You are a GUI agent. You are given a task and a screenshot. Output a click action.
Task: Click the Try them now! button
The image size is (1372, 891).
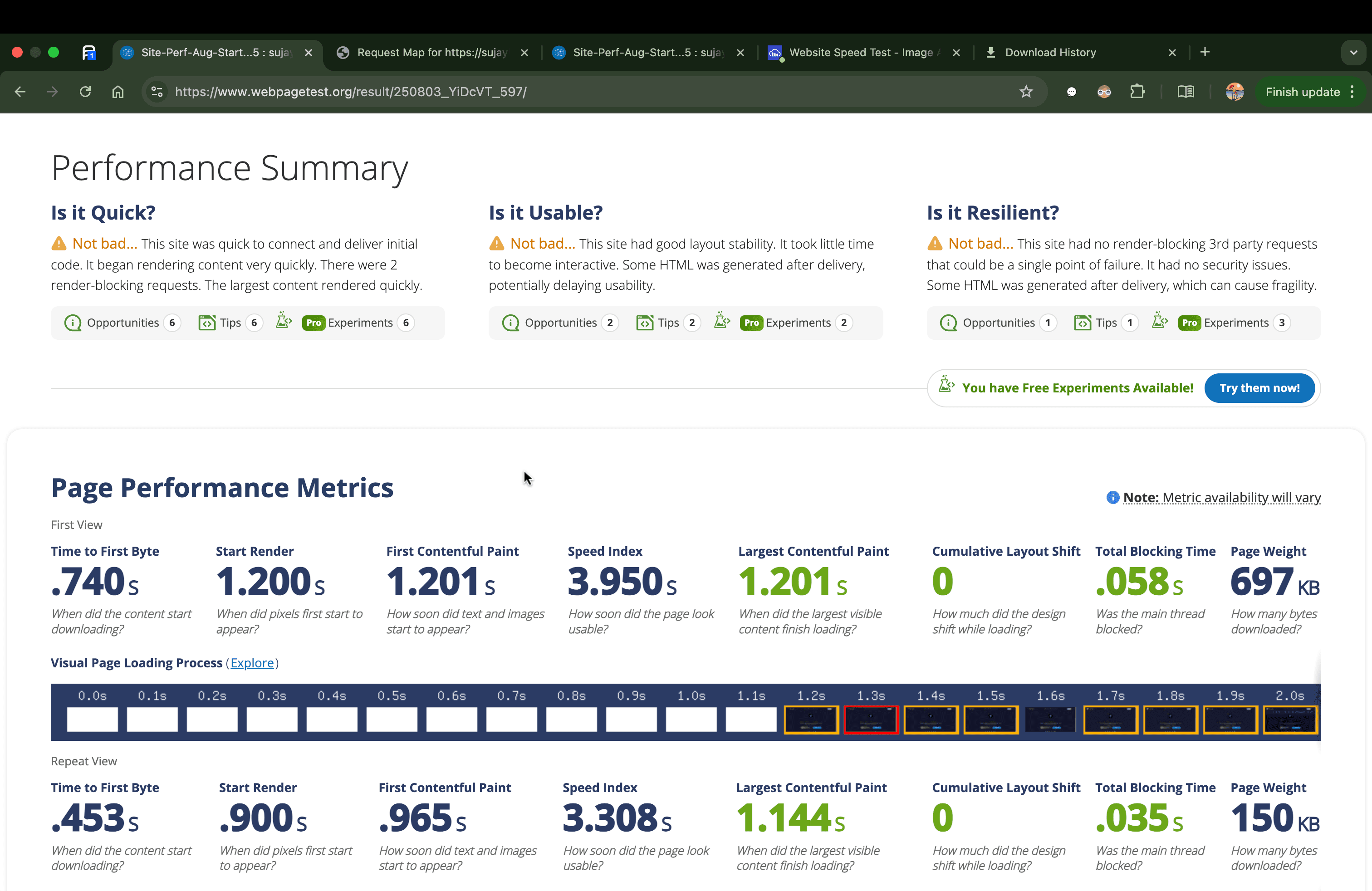pos(1259,388)
